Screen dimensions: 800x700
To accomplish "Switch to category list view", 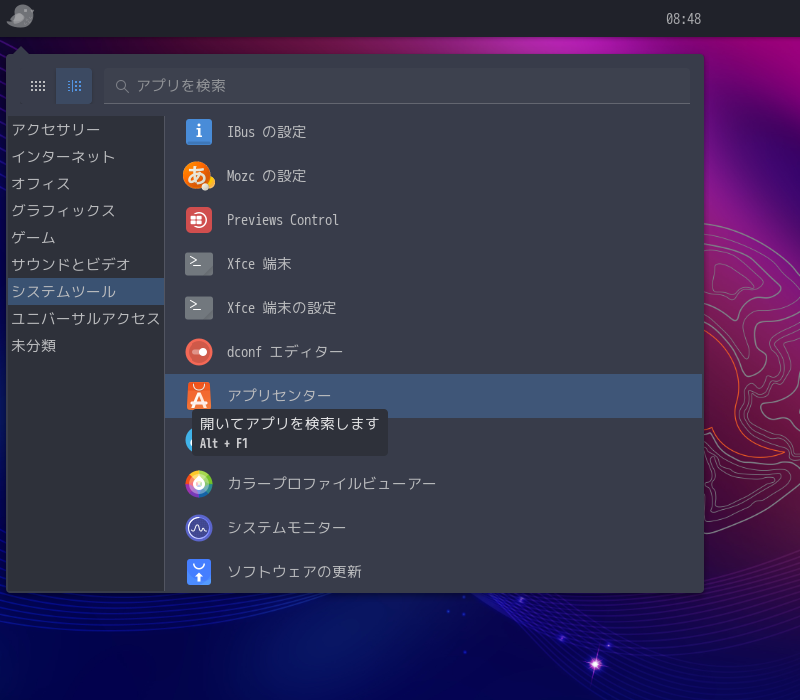I will [74, 86].
